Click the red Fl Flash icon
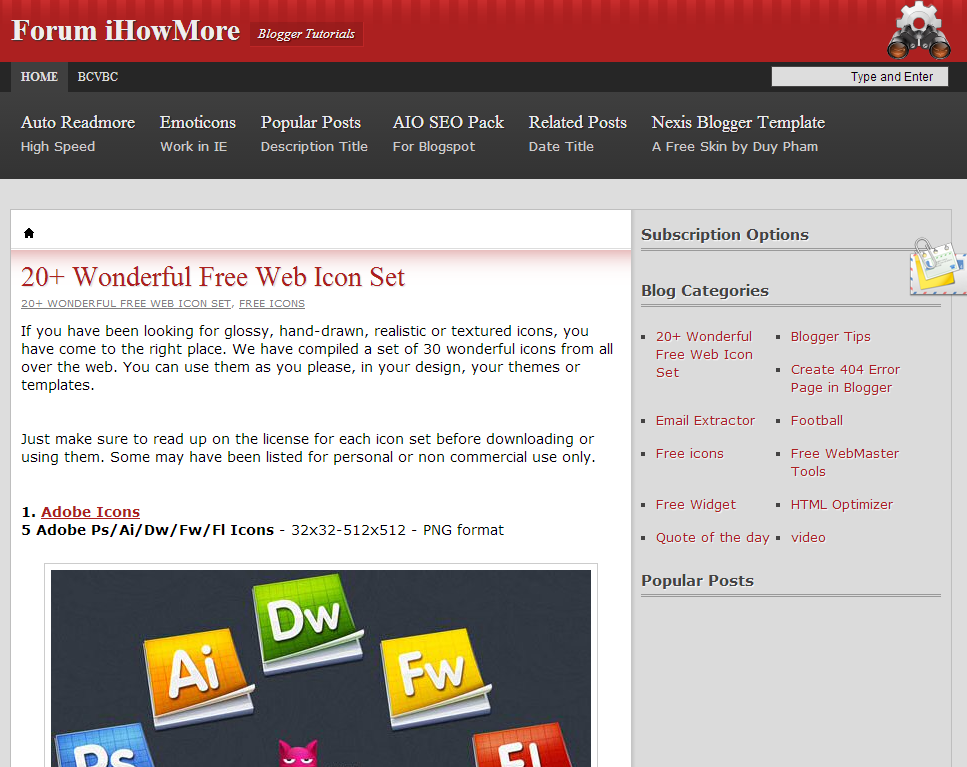The image size is (967, 767). [x=523, y=745]
